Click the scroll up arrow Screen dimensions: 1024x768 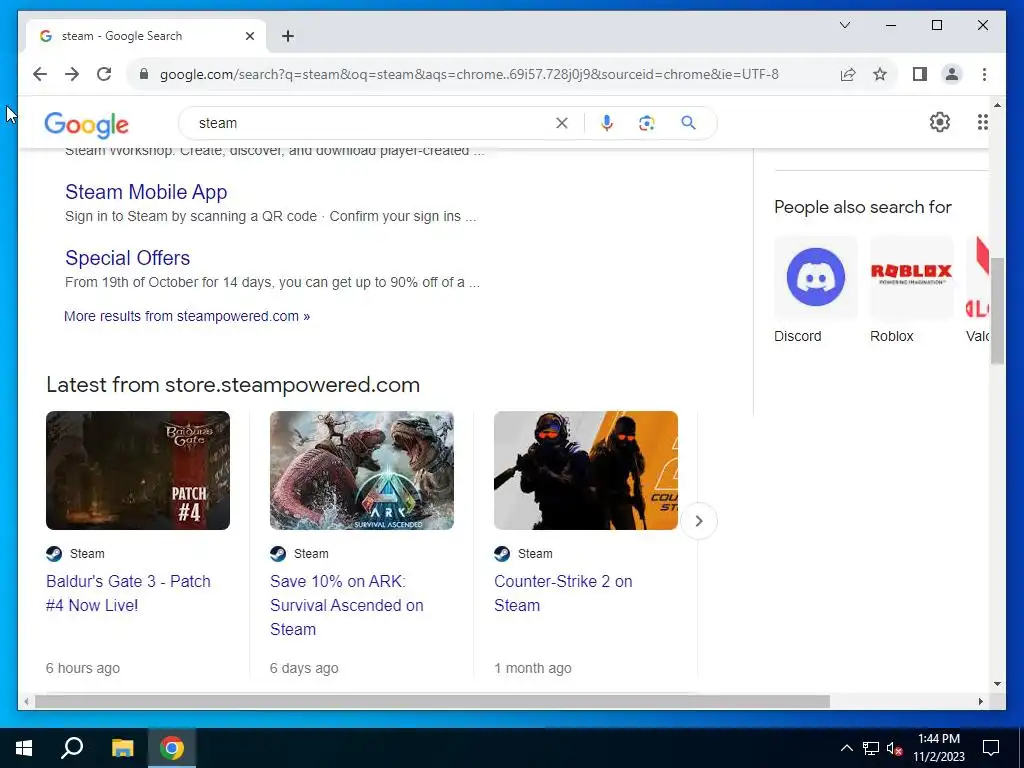click(997, 104)
